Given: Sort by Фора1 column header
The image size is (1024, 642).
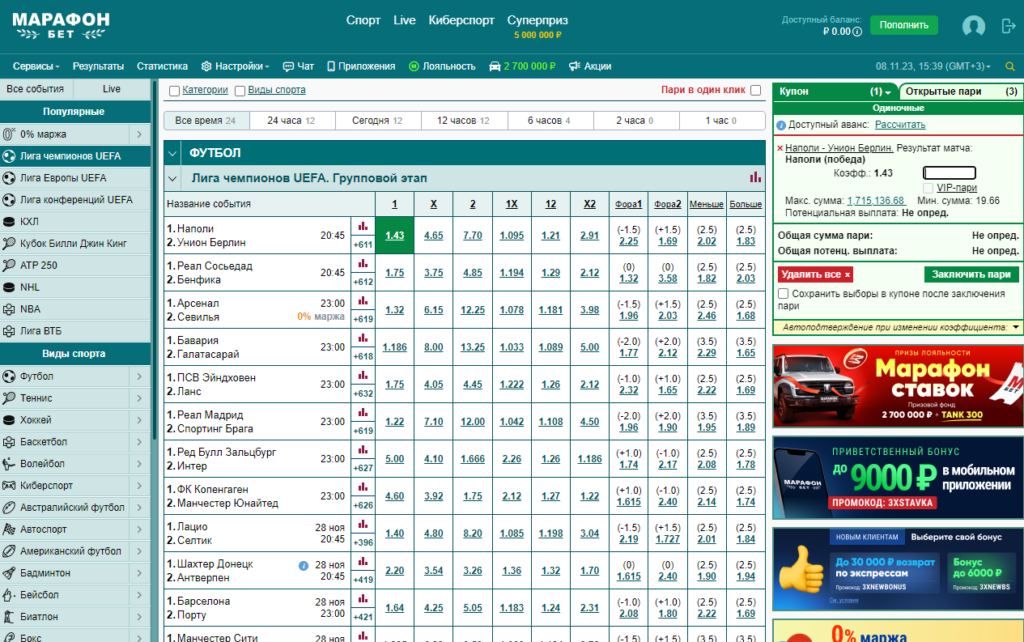Looking at the screenshot, I should (x=628, y=204).
